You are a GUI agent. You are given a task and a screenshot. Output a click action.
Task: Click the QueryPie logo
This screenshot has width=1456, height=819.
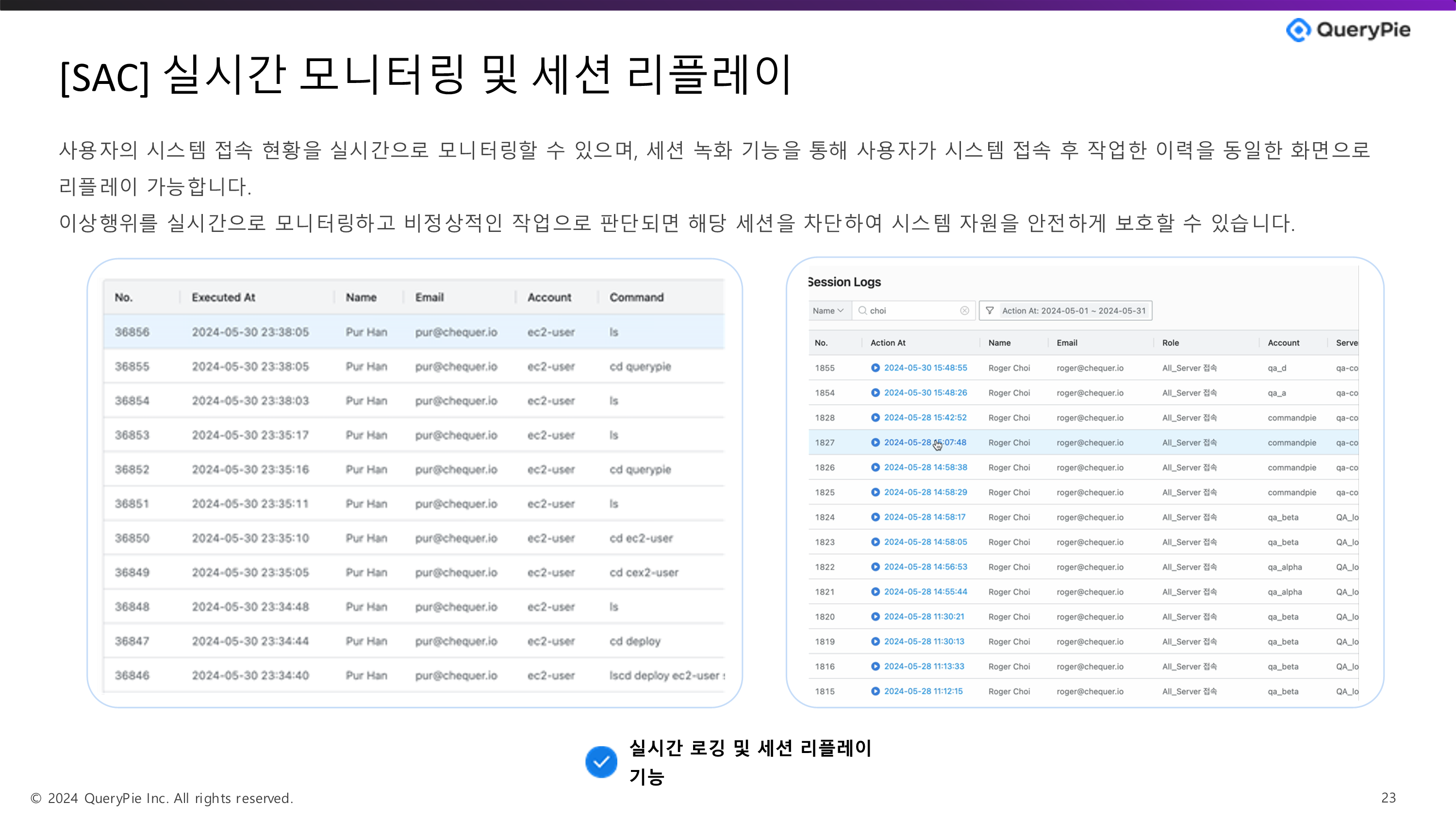pyautogui.click(x=1348, y=30)
